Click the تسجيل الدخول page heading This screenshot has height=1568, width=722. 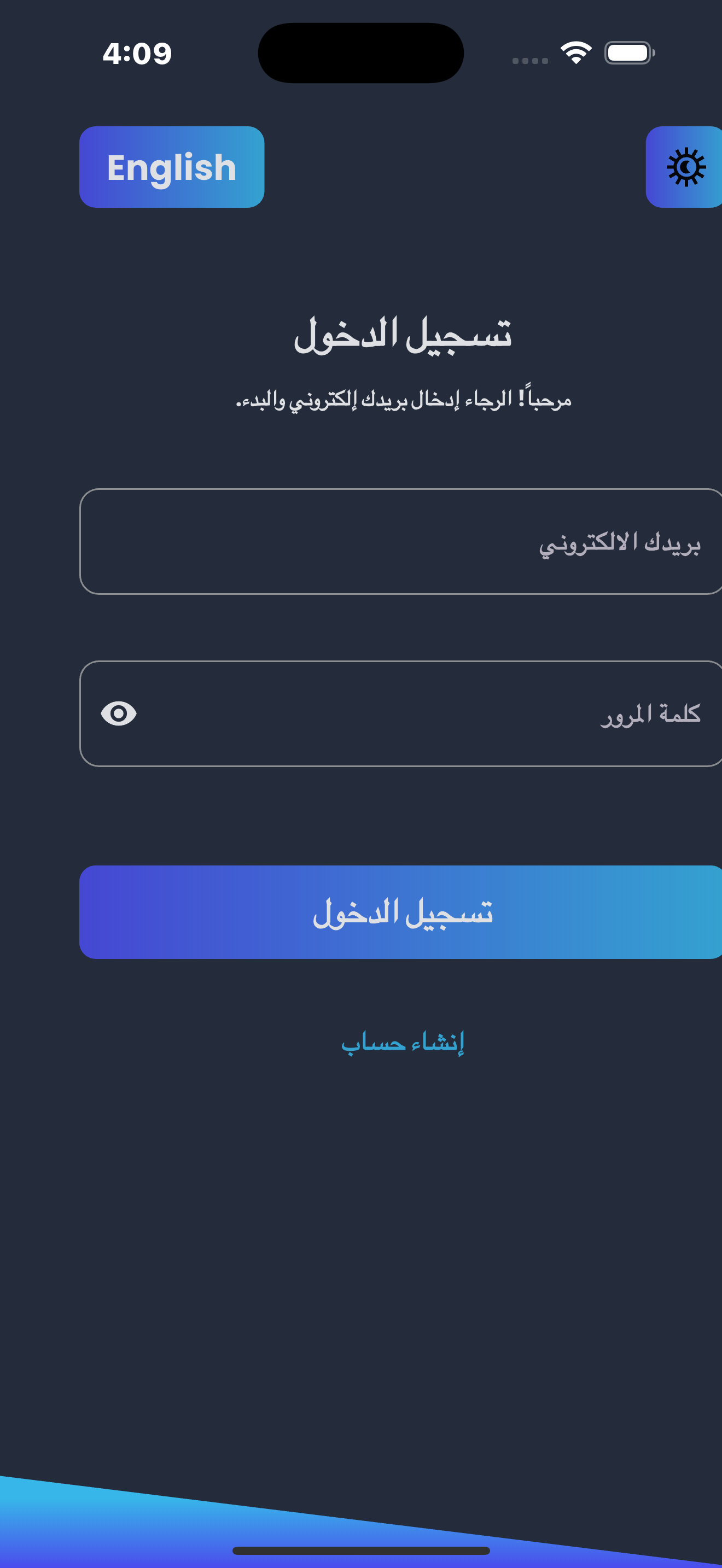click(403, 334)
